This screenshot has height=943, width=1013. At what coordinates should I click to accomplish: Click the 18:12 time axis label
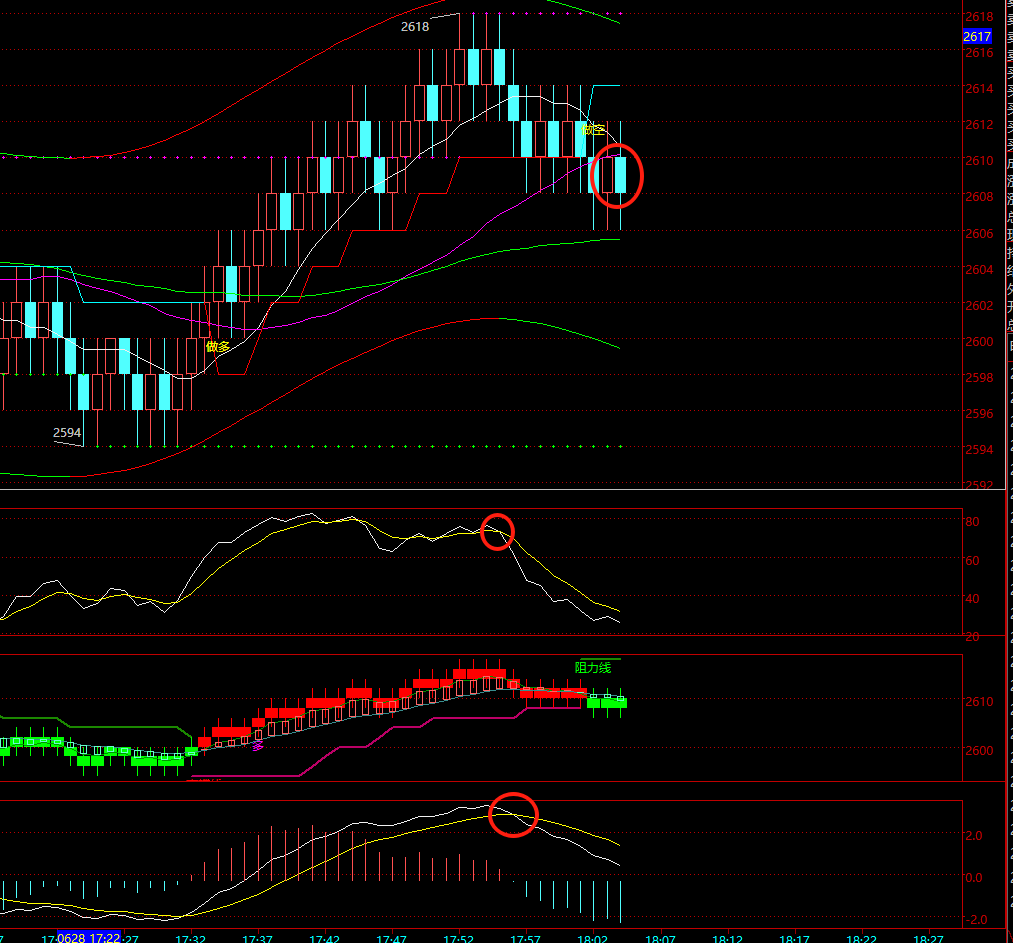pyautogui.click(x=727, y=938)
